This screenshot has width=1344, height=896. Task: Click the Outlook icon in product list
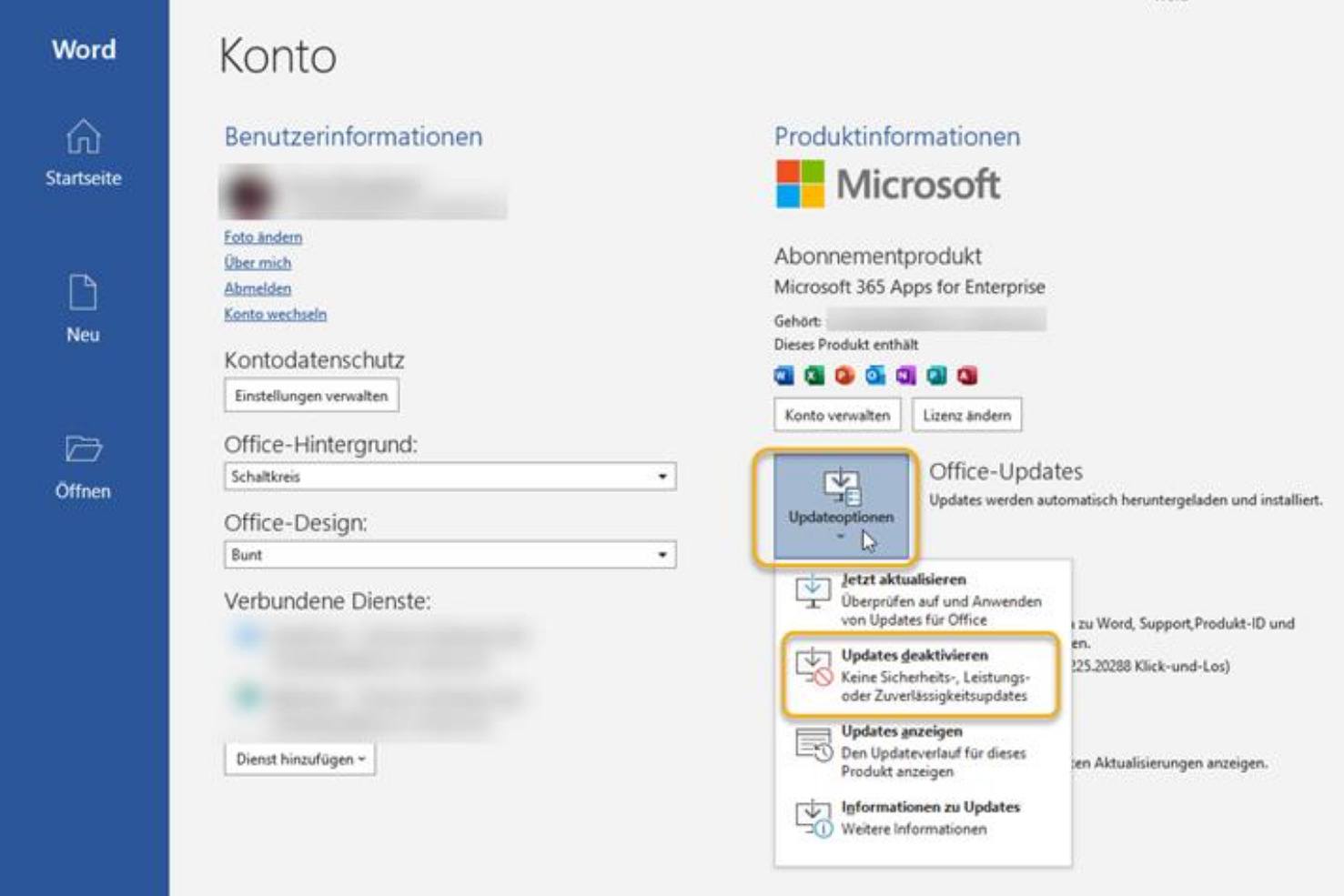click(x=875, y=376)
